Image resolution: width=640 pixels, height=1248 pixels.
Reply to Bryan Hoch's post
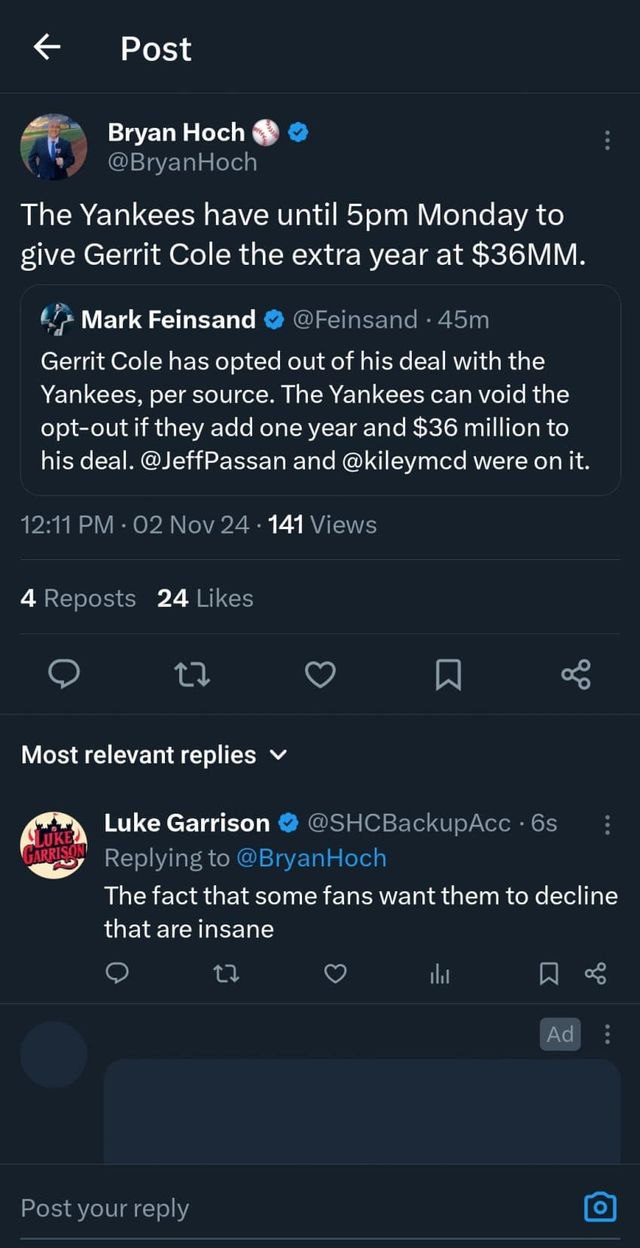tap(64, 676)
